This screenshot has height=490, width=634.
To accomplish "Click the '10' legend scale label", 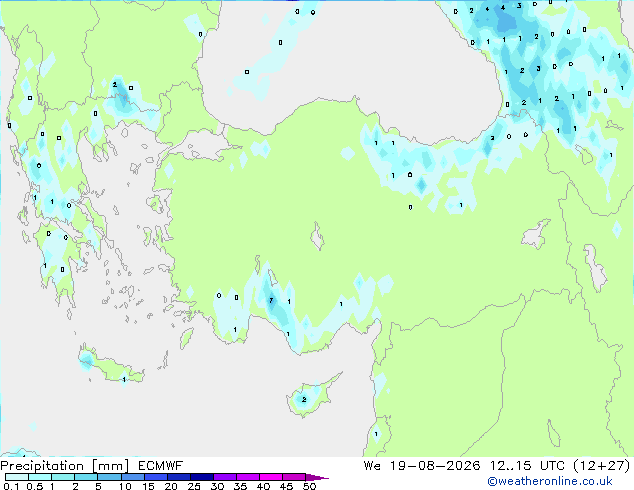I will pyautogui.click(x=125, y=486).
